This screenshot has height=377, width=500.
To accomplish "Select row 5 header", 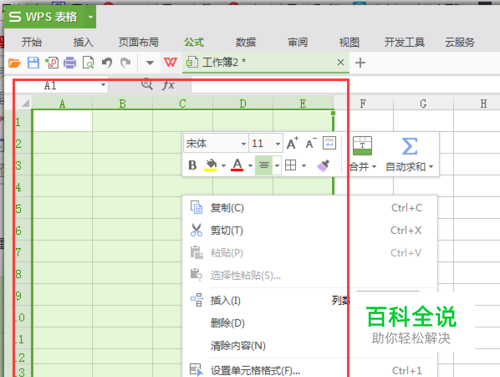I will 19,209.
